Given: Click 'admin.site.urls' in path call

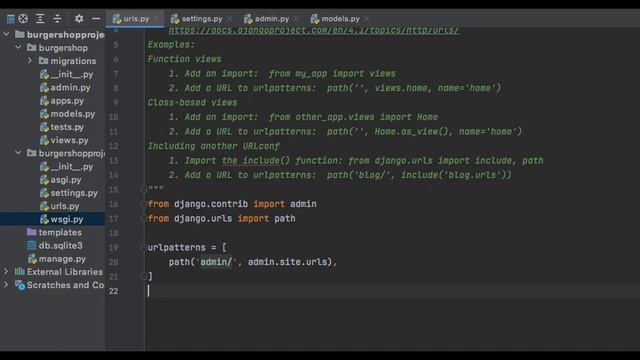Looking at the screenshot, I should tap(288, 262).
